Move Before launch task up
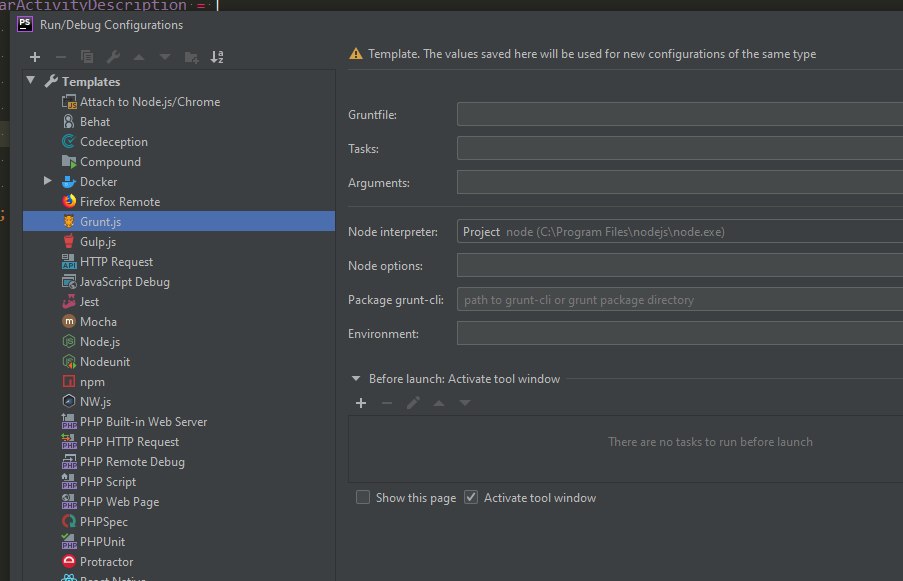Image resolution: width=903 pixels, height=581 pixels. 439,403
